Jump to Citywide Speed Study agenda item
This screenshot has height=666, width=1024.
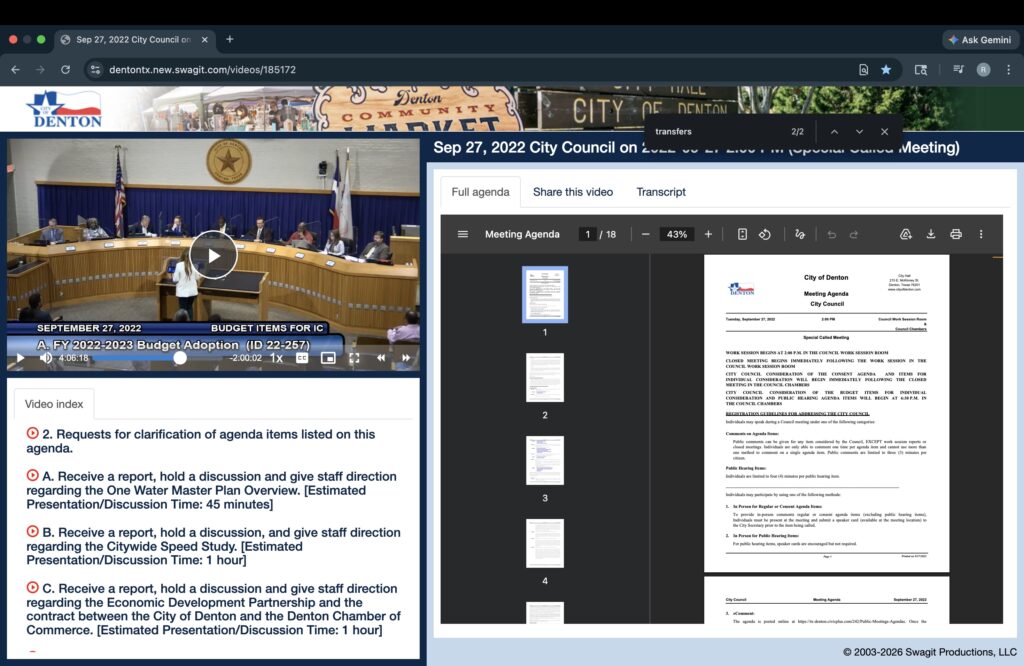pos(212,546)
